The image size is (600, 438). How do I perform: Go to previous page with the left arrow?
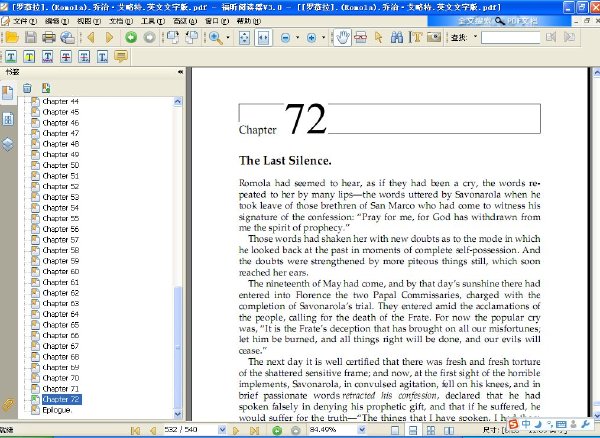[x=91, y=37]
